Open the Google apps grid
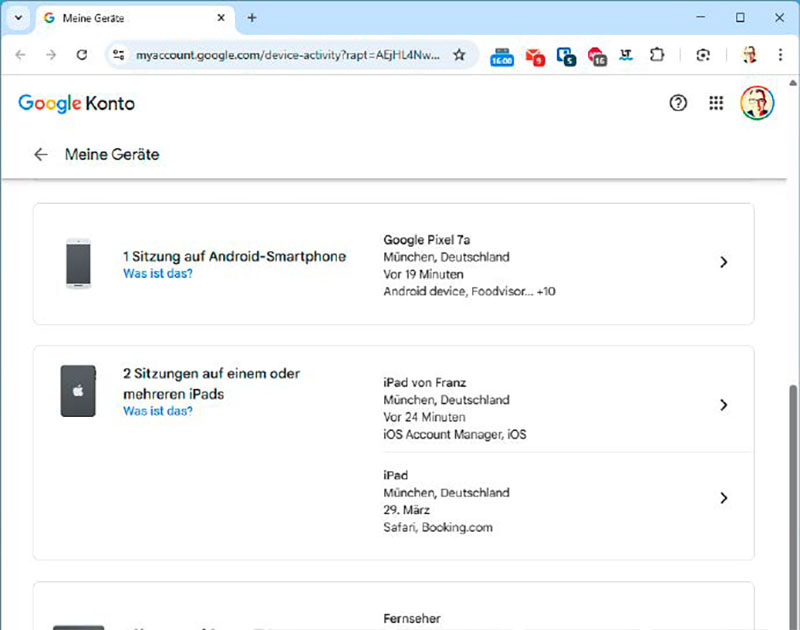 [716, 103]
